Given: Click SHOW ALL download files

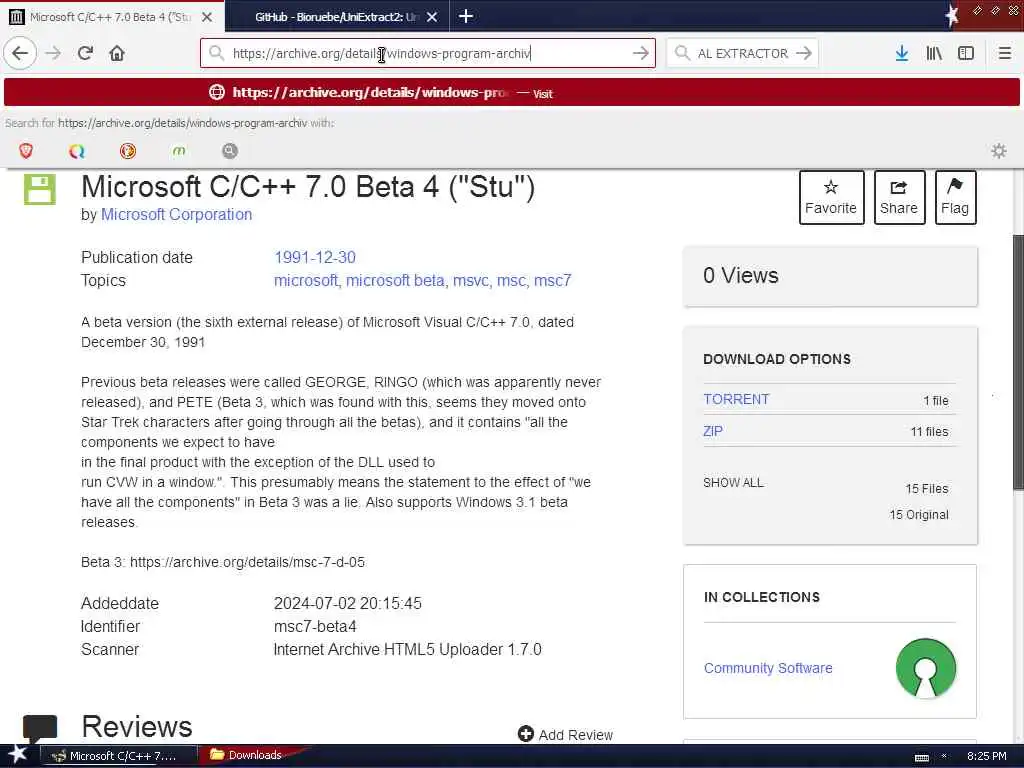Looking at the screenshot, I should (x=733, y=483).
